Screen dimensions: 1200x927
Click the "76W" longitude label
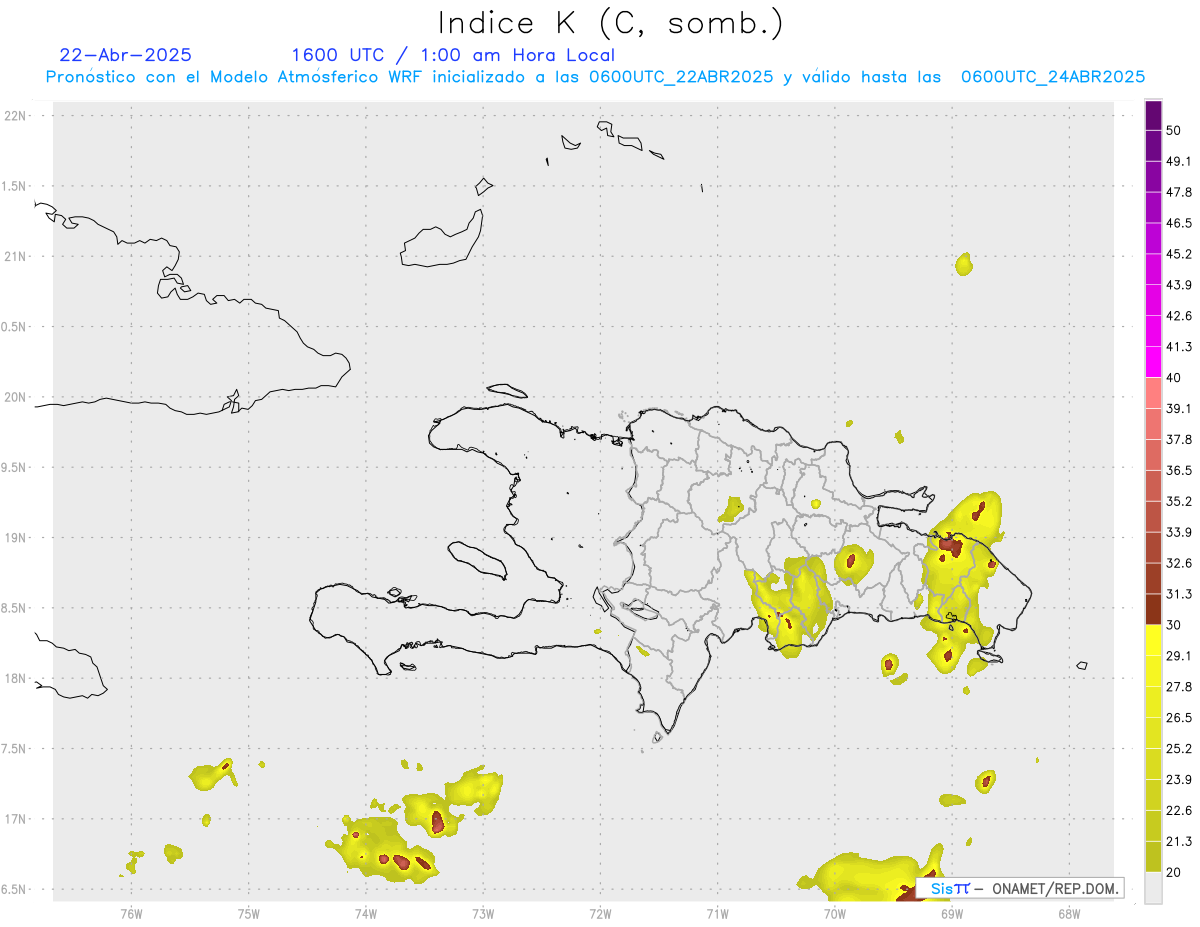(x=131, y=913)
